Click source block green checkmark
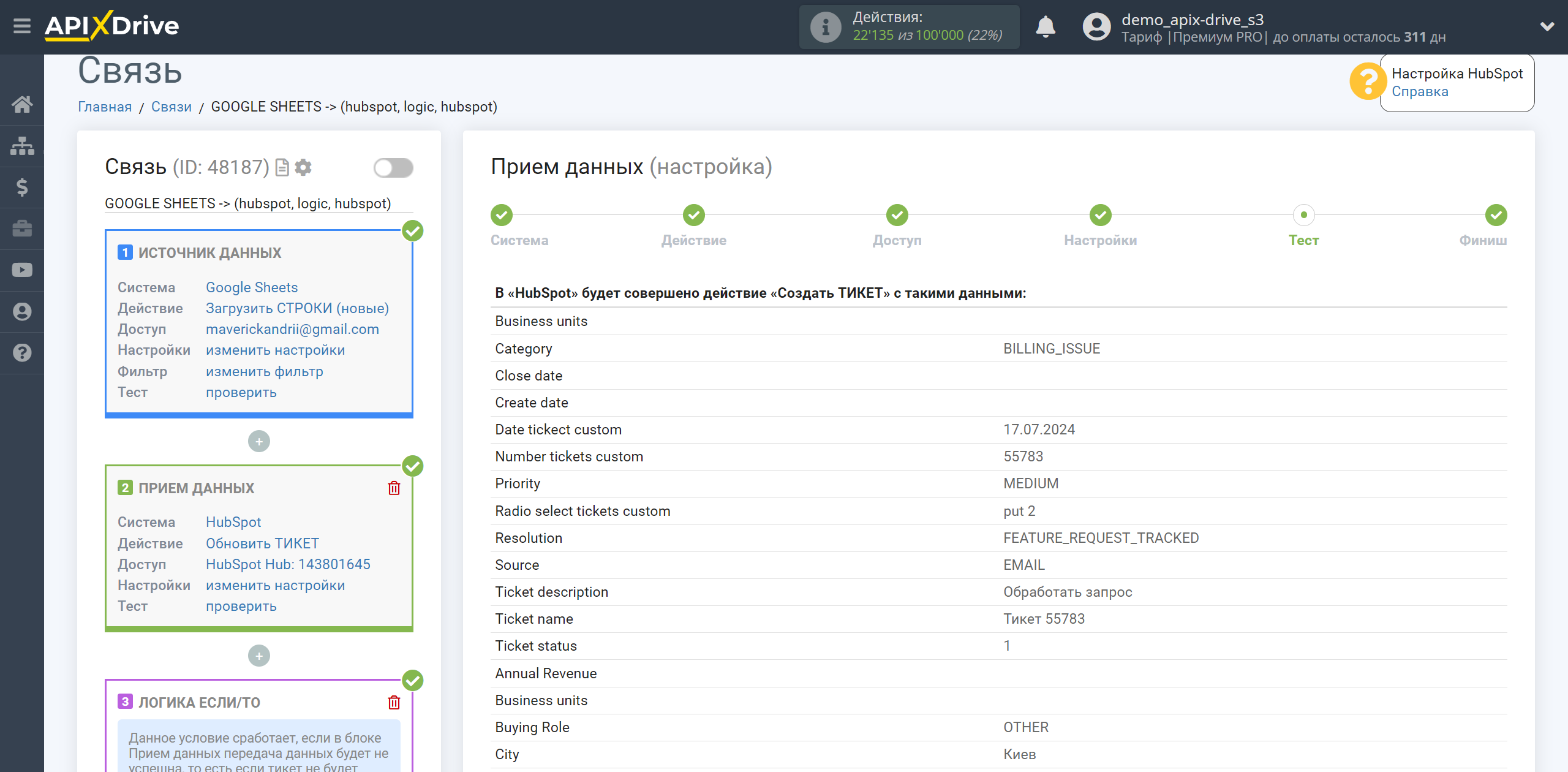 coord(413,231)
